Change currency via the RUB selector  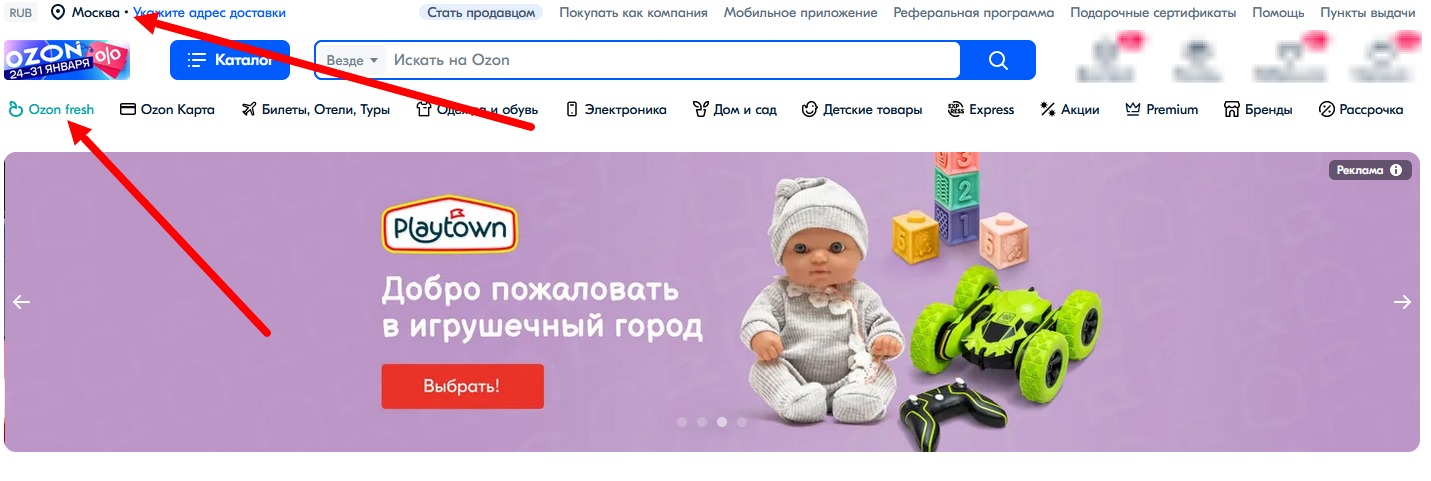(21, 13)
